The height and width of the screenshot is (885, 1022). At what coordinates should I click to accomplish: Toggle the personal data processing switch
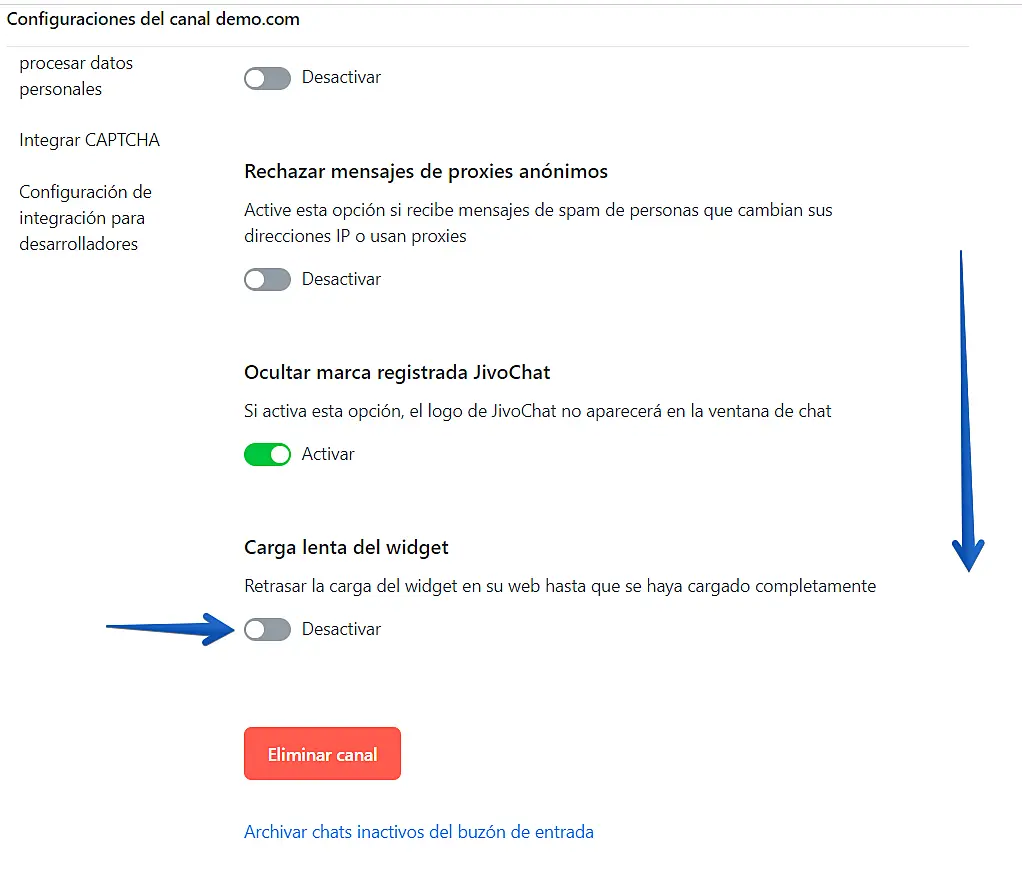267,78
